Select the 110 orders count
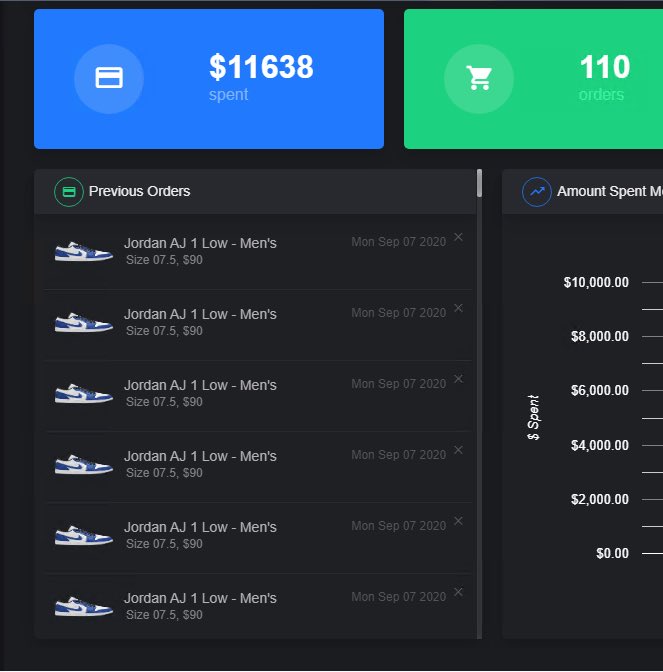This screenshot has width=663, height=672. tap(605, 67)
